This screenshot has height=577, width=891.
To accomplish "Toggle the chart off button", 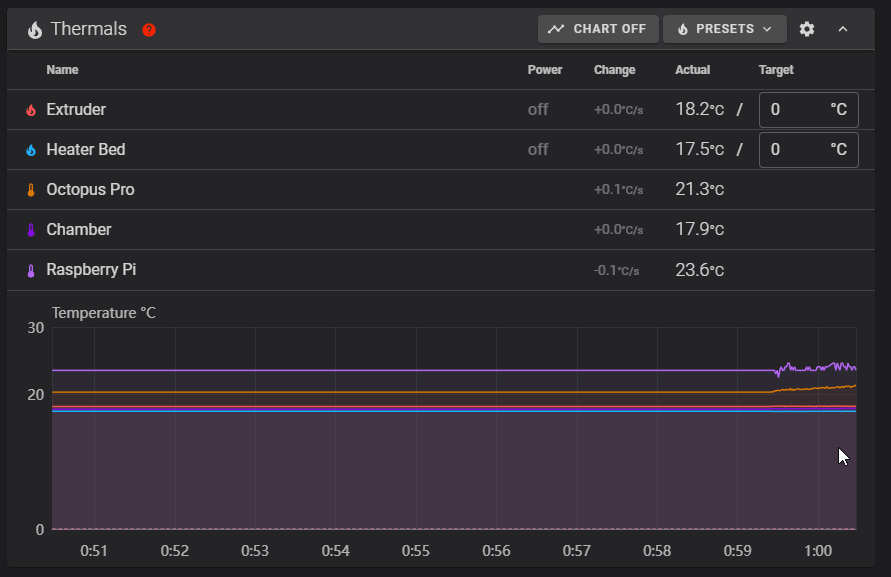I will (598, 29).
